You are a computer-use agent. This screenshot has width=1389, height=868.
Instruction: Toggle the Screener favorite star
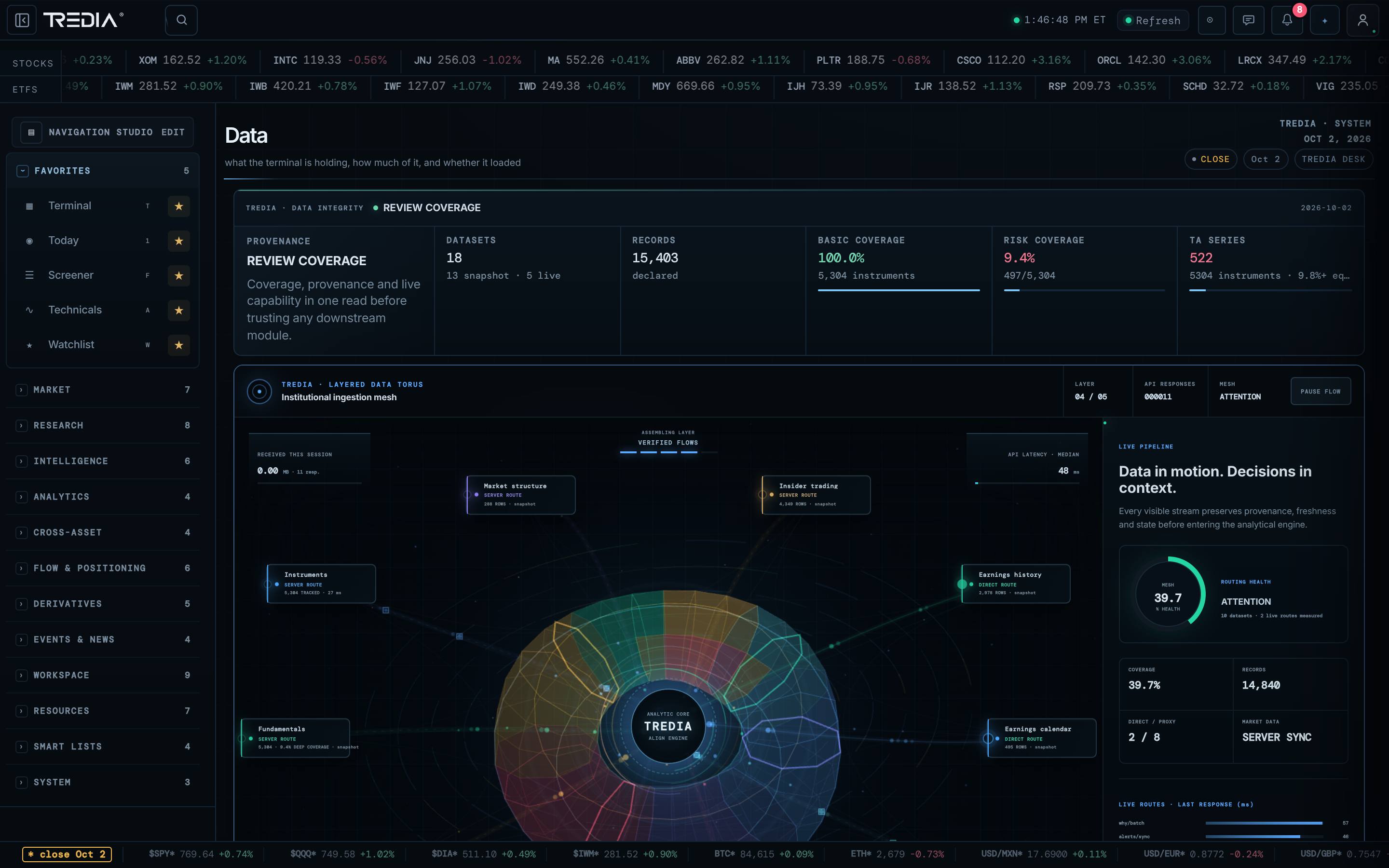pyautogui.click(x=178, y=275)
